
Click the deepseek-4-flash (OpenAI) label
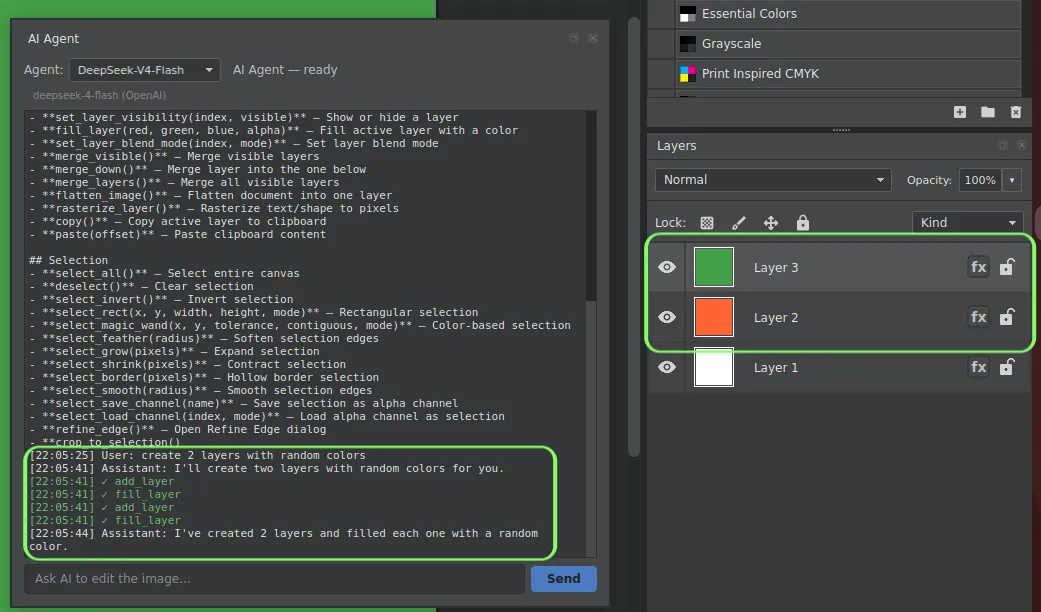[x=100, y=96]
